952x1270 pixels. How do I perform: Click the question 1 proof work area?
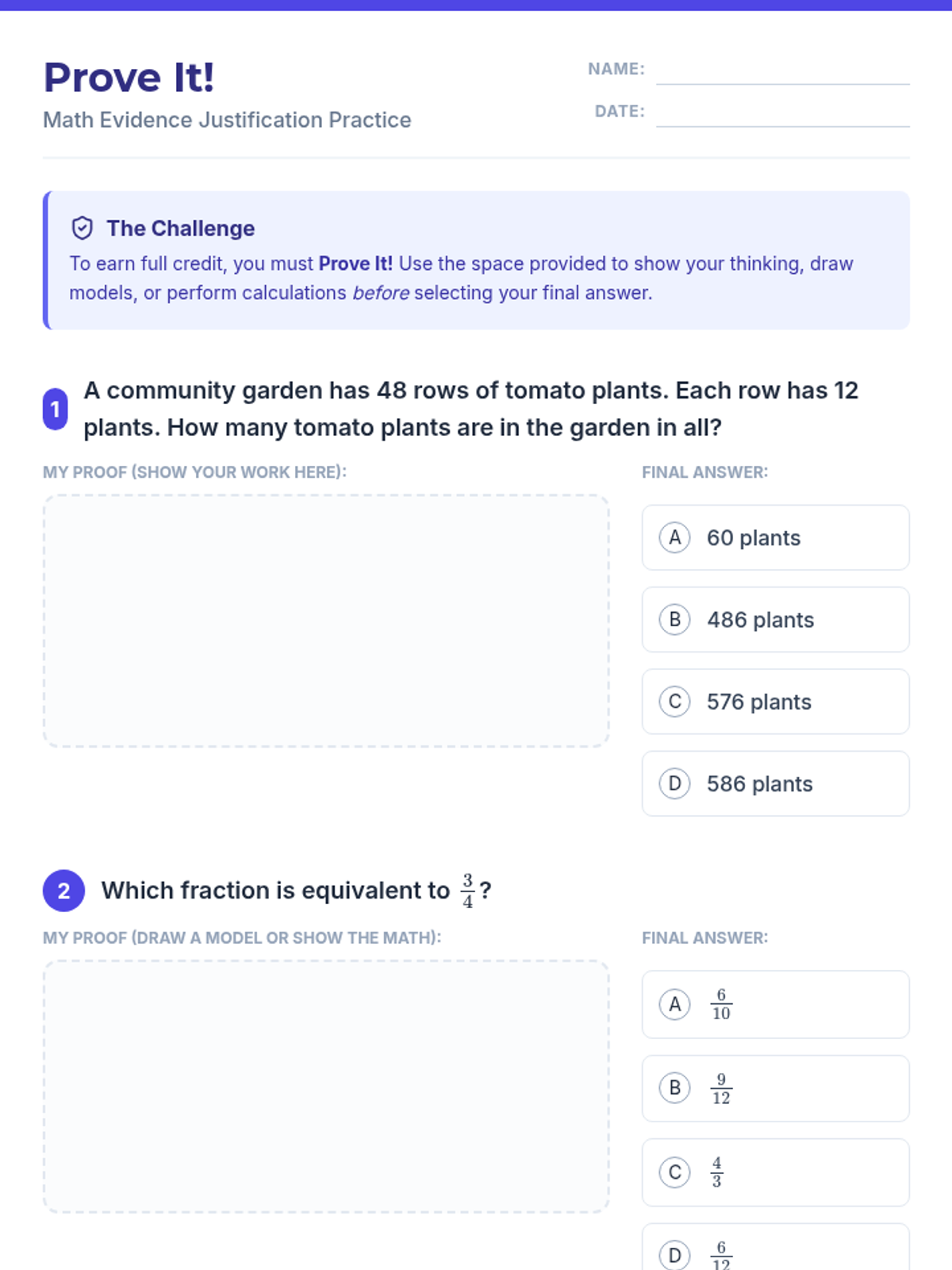[x=326, y=621]
